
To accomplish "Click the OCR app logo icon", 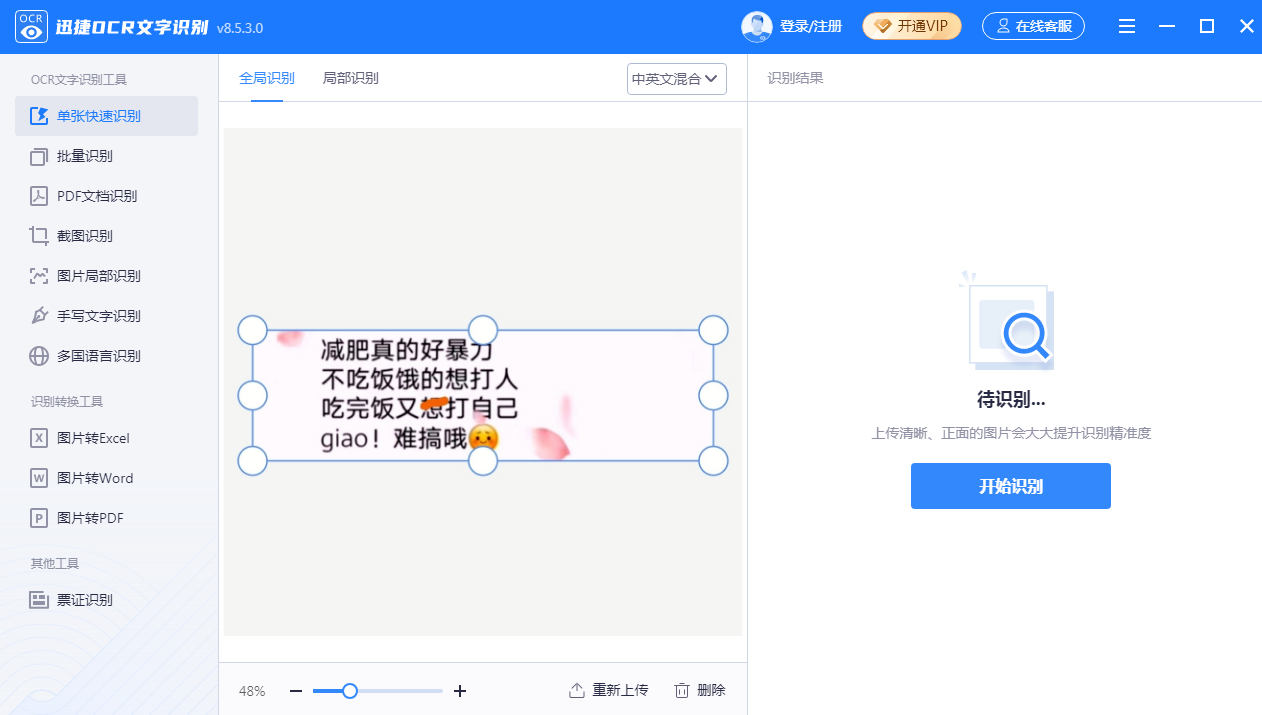I will pos(32,27).
